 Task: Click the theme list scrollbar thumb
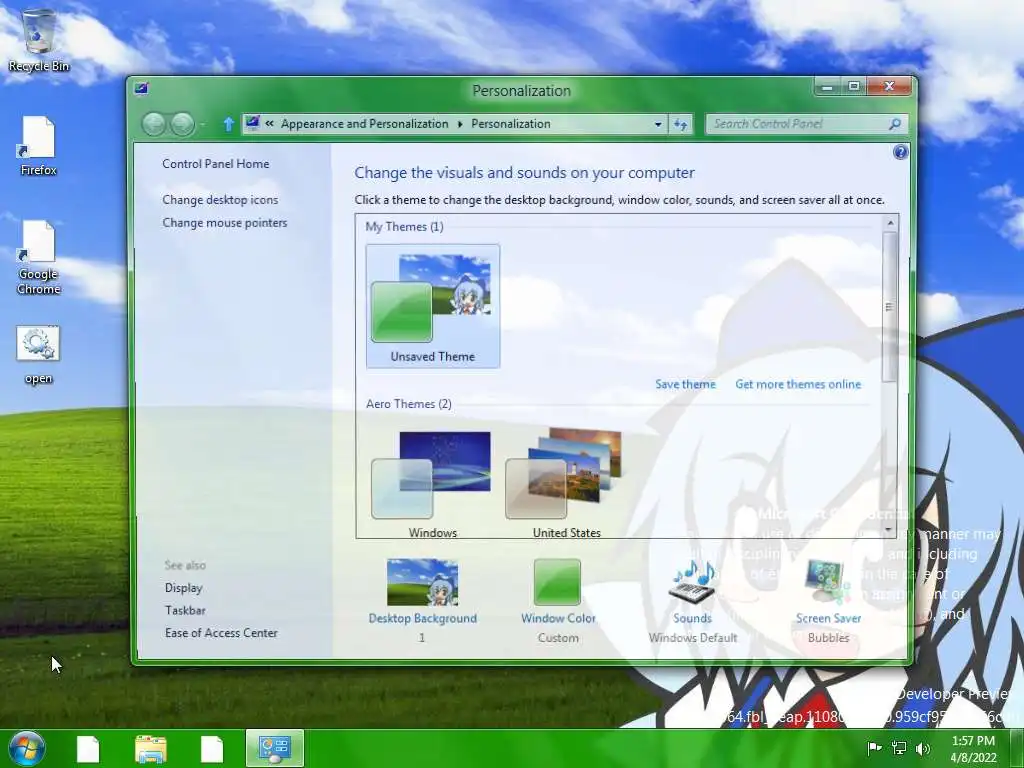point(889,306)
